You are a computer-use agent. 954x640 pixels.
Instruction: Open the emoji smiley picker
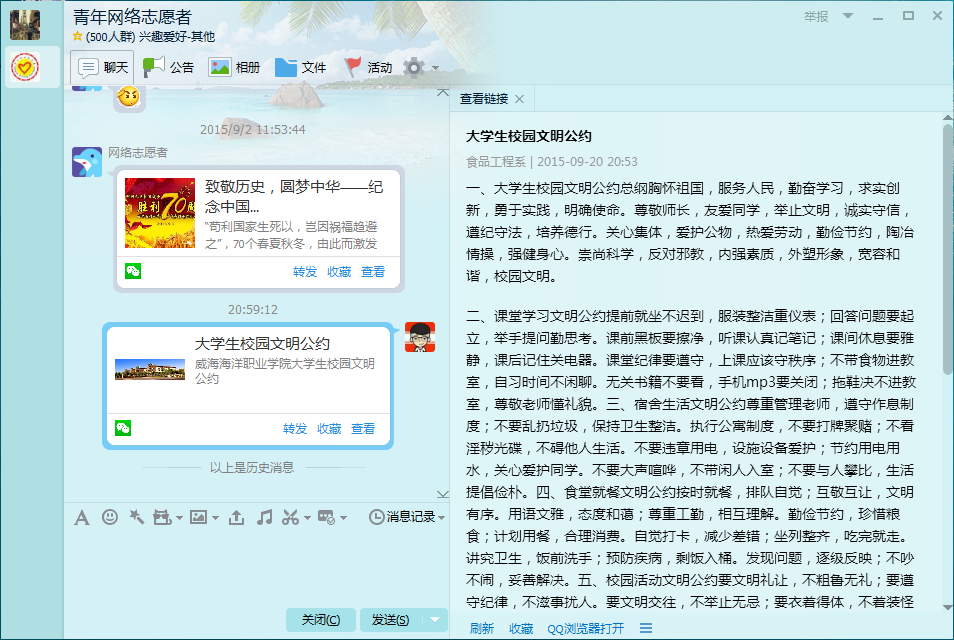click(x=110, y=517)
